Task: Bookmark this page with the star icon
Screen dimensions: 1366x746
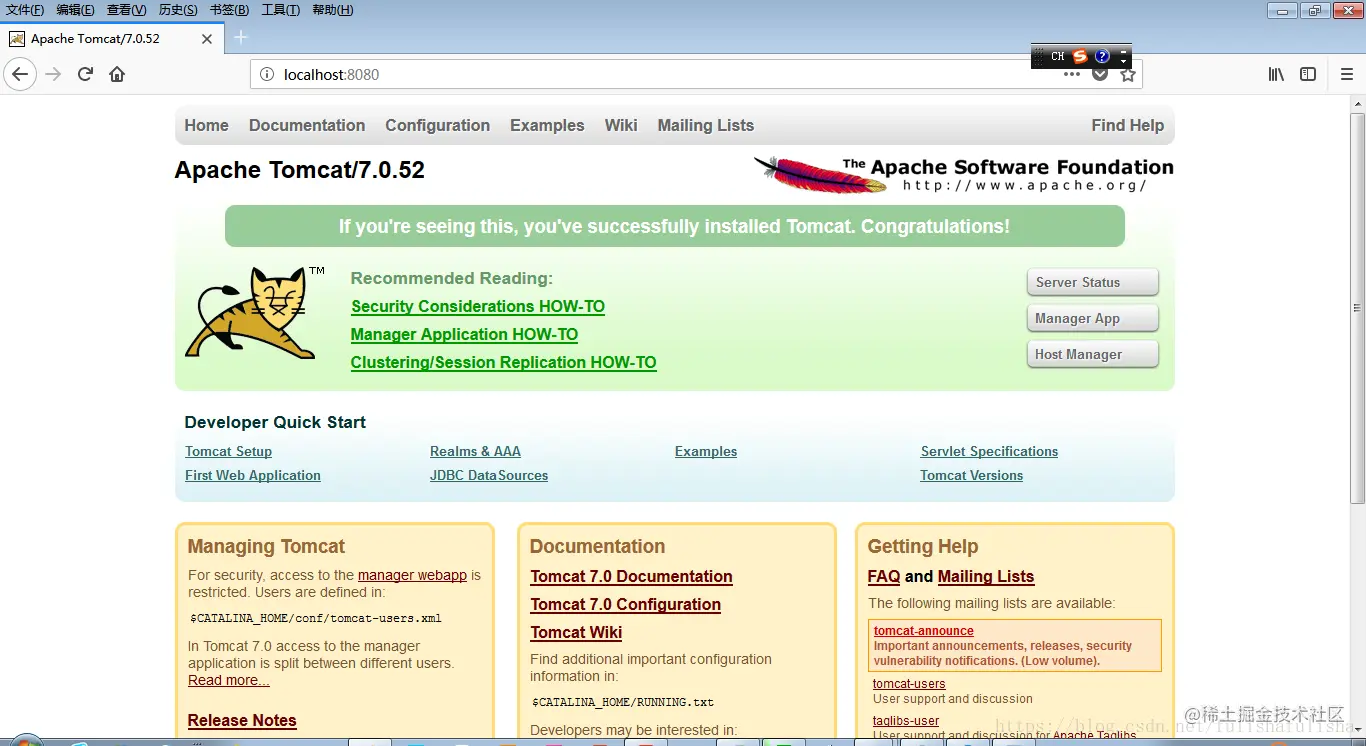Action: click(1128, 74)
